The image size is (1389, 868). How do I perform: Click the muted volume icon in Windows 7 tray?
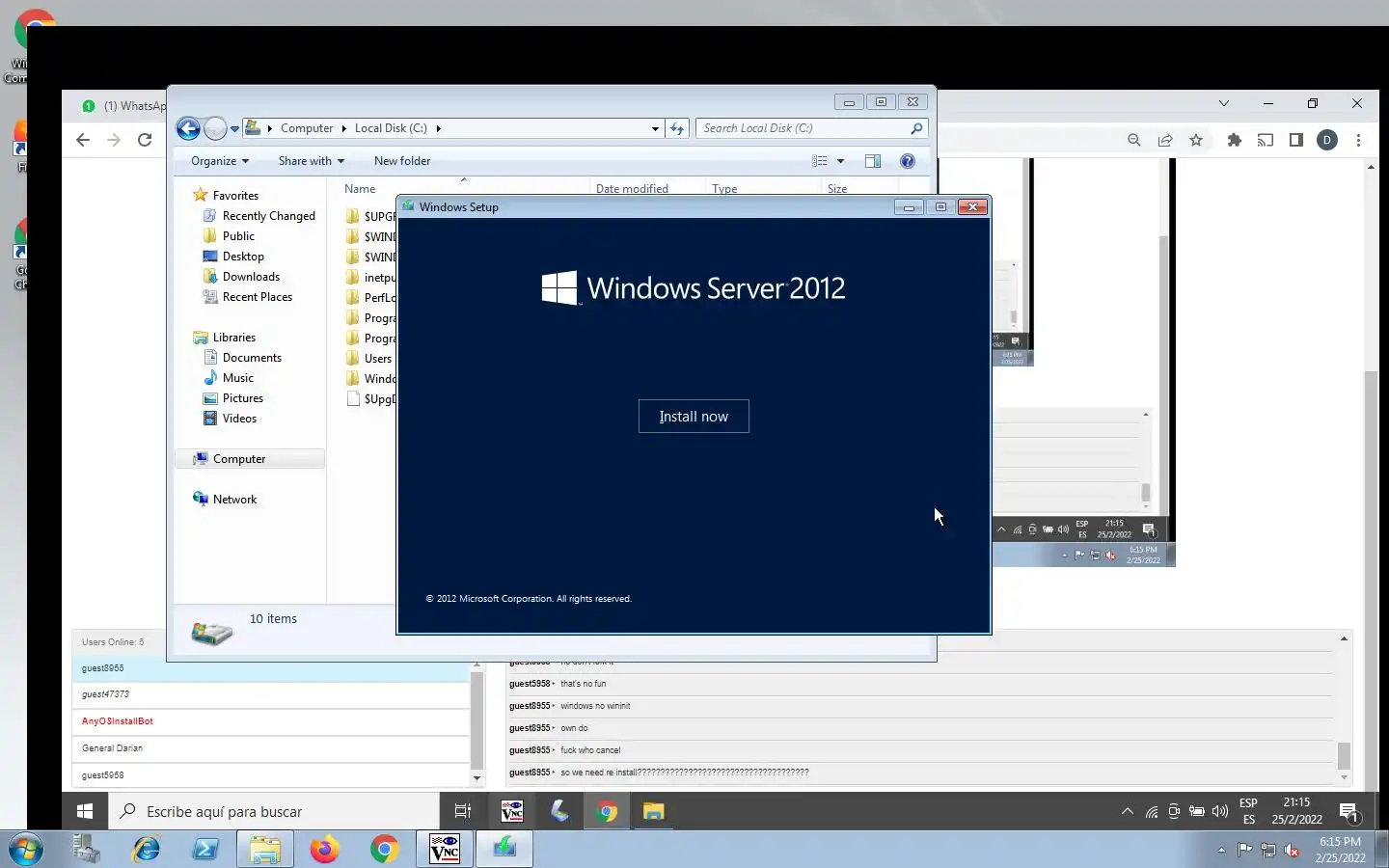tap(1292, 850)
